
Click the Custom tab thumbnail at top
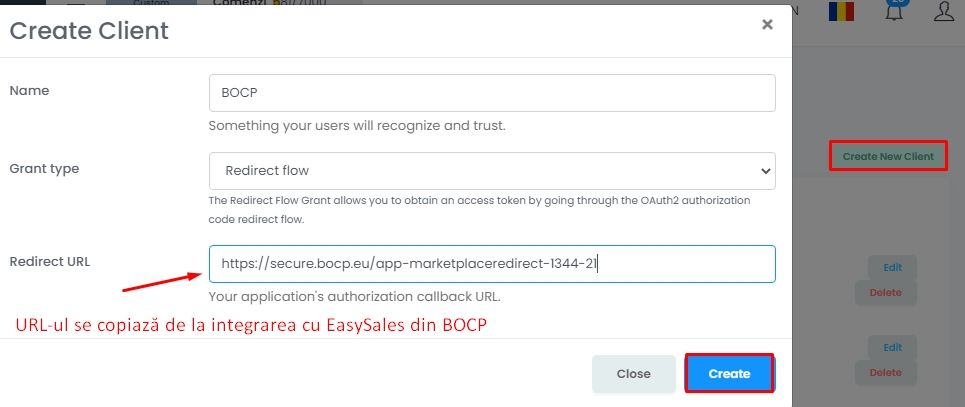tap(152, 4)
